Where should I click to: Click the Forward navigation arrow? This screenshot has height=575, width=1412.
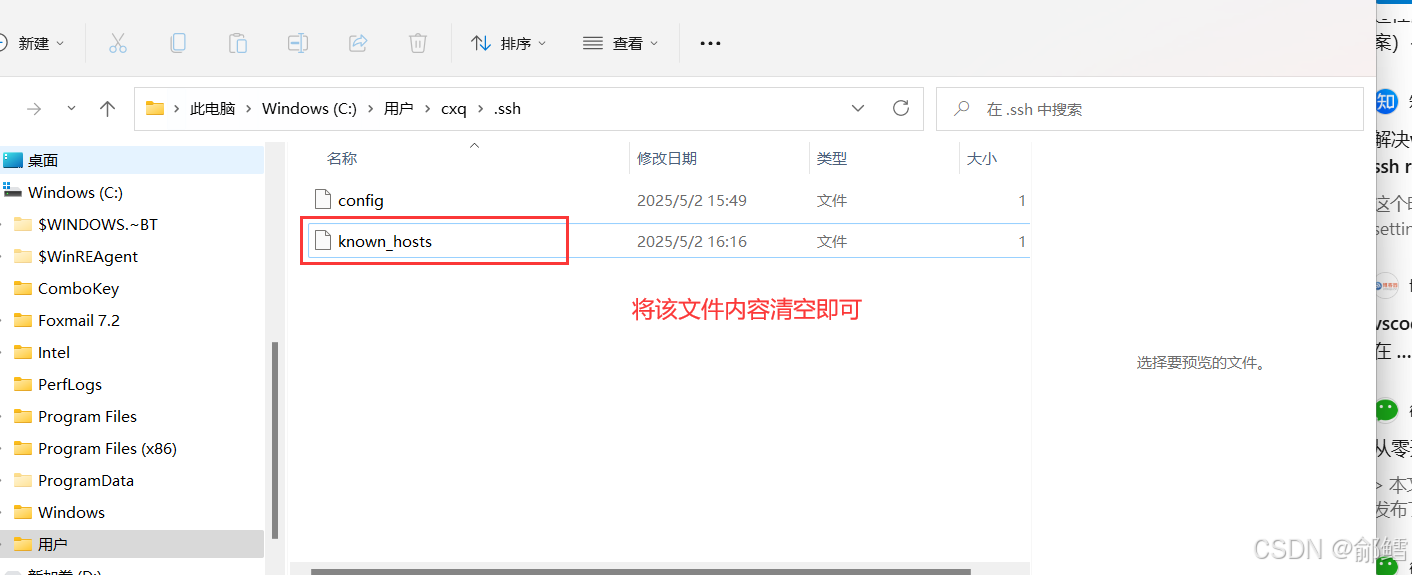(34, 109)
